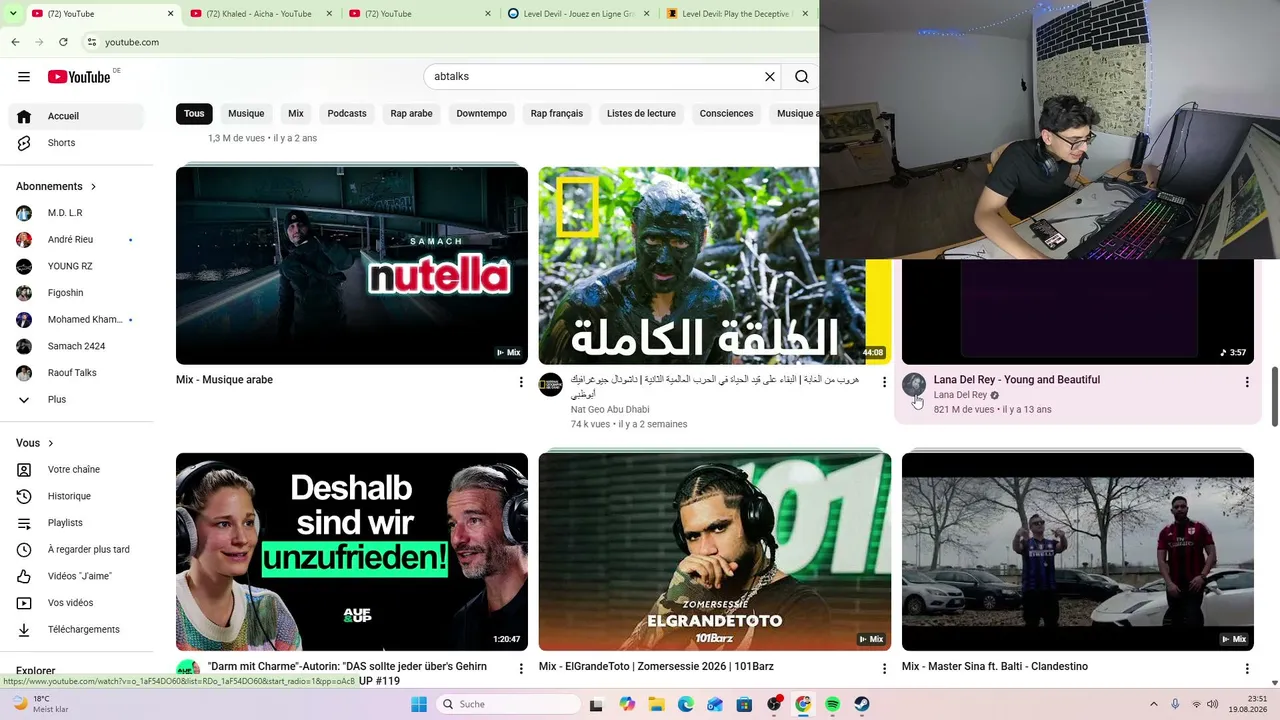
Task: Clear the search box with the X
Action: point(770,77)
